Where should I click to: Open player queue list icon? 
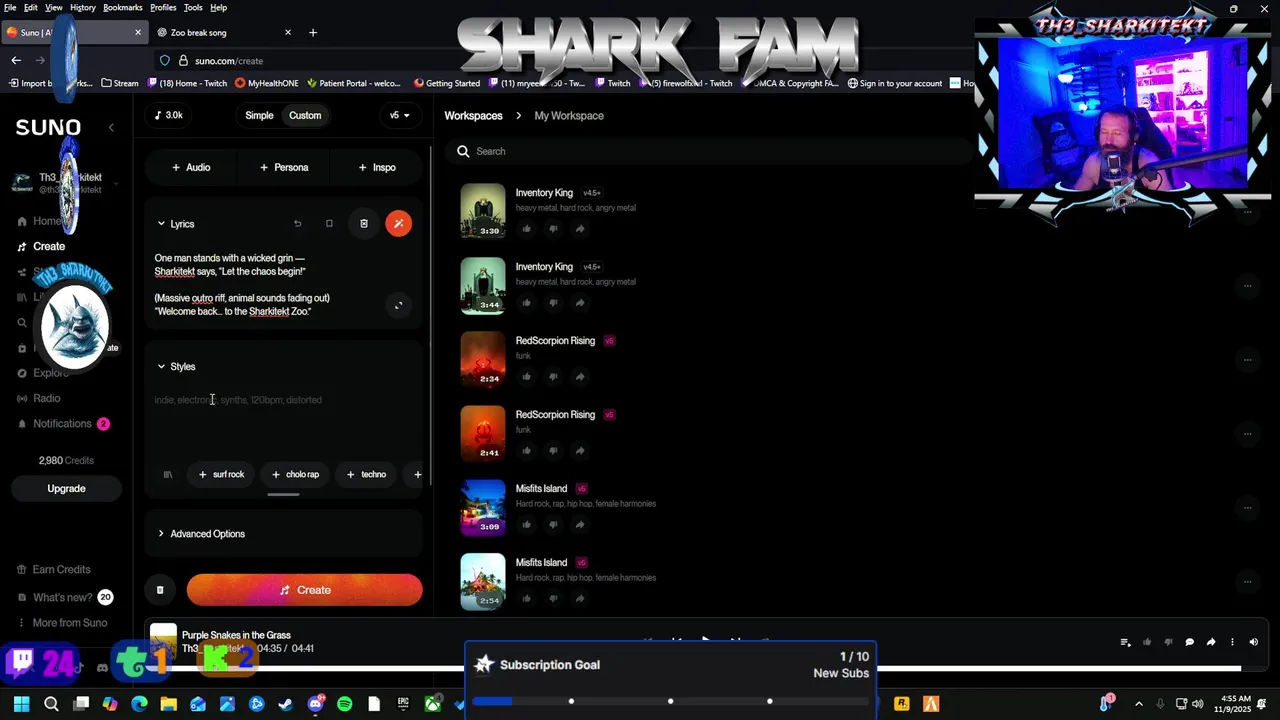tap(1125, 642)
